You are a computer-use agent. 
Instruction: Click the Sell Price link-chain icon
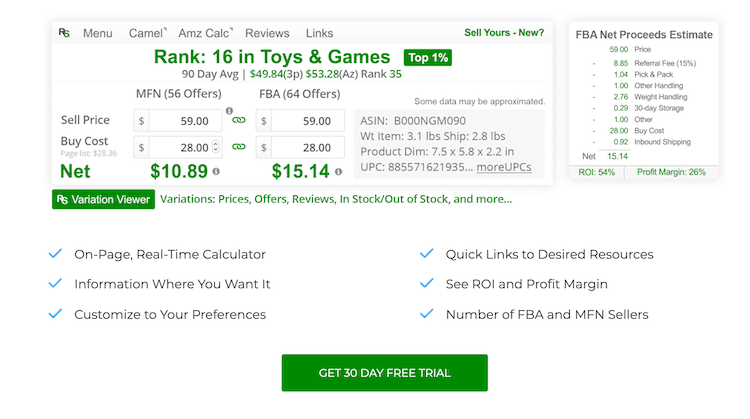click(x=239, y=121)
